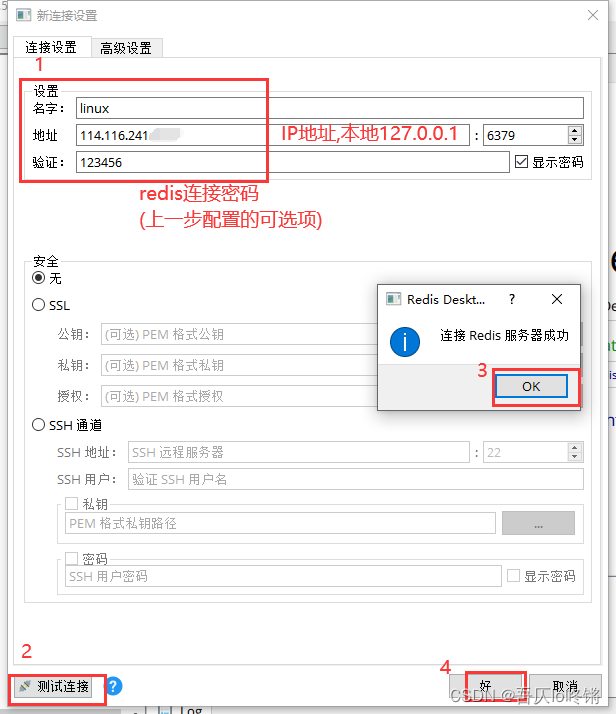Click OK in the success dialog

(531, 386)
